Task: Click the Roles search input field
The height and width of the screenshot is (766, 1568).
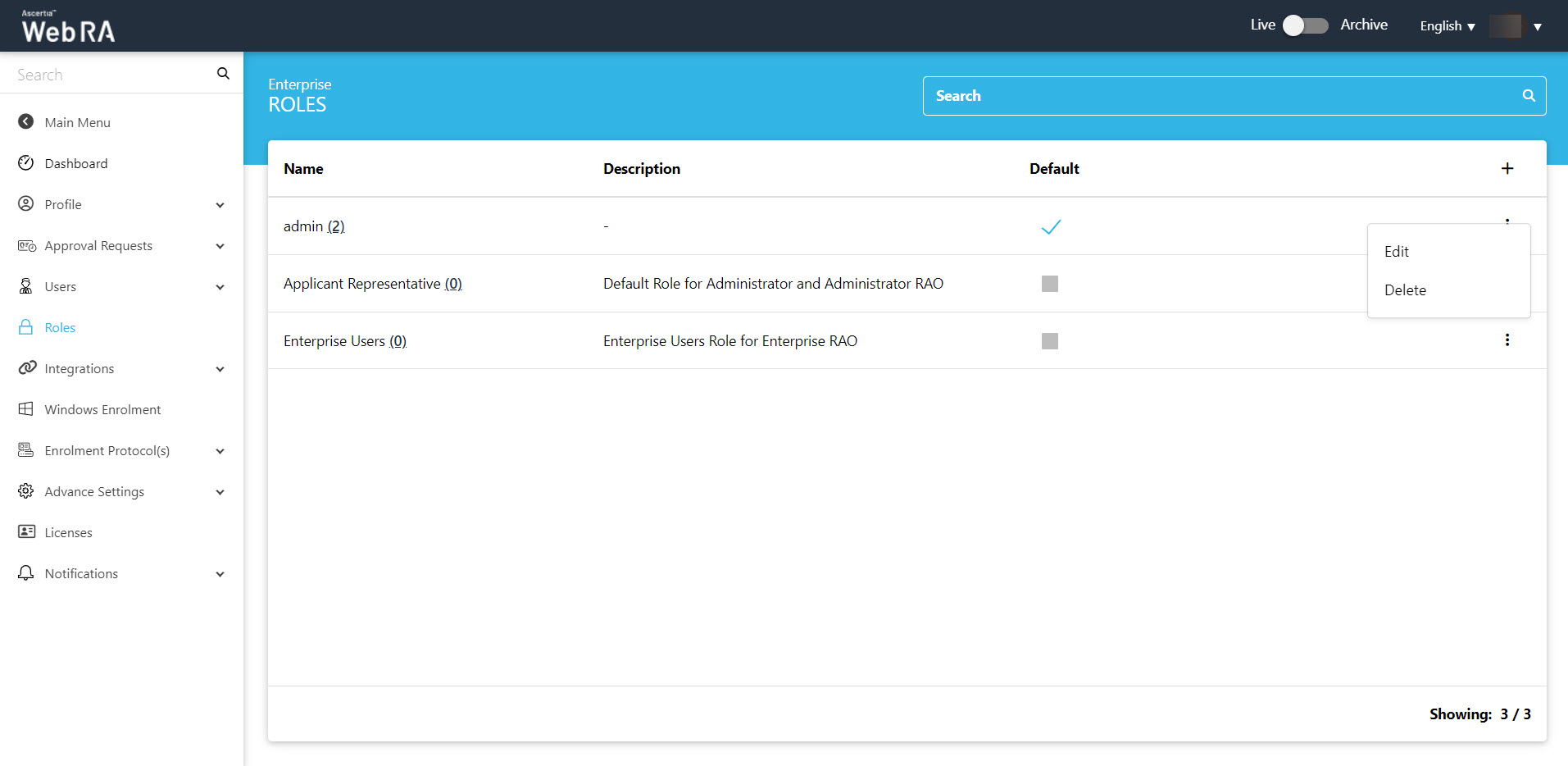Action: 1221,96
